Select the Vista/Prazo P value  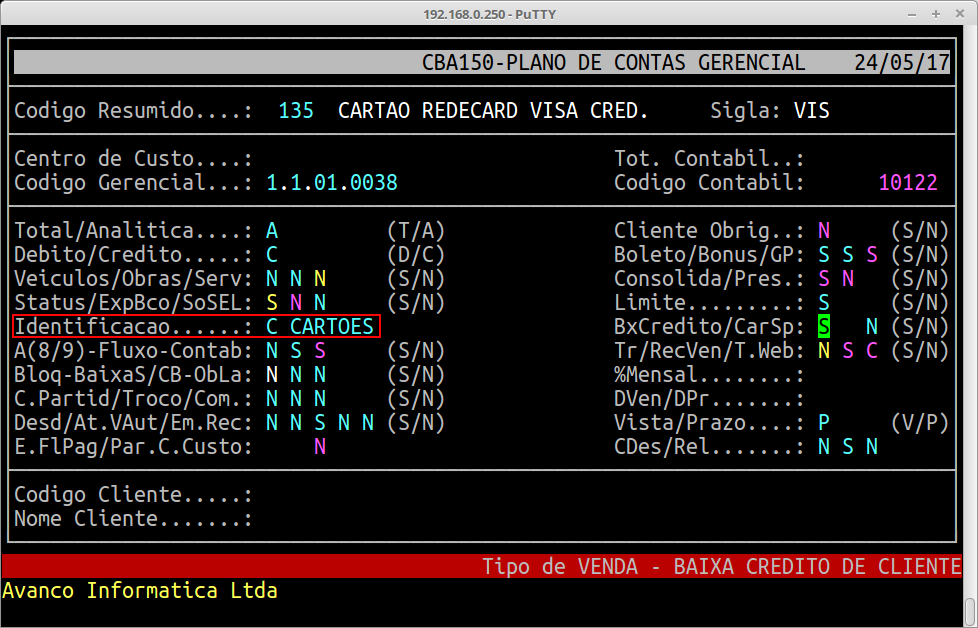click(x=823, y=422)
